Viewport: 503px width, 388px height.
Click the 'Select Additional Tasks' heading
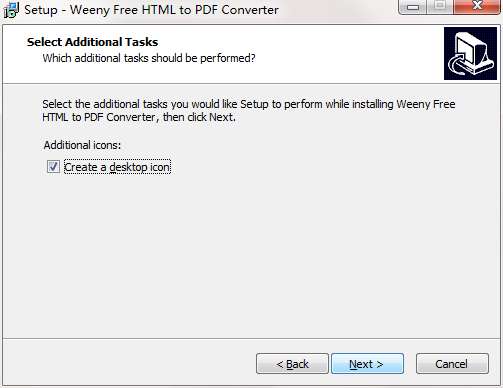(92, 42)
